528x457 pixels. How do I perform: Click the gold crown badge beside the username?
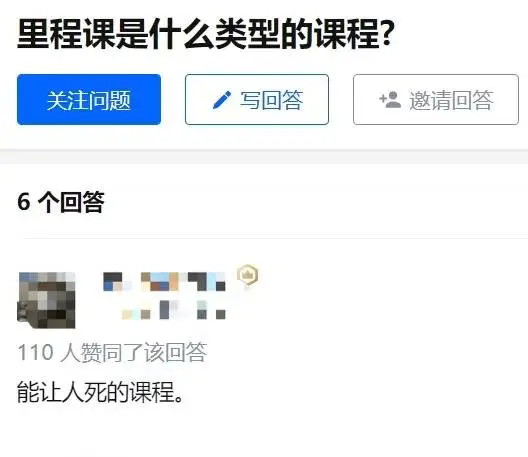248,275
